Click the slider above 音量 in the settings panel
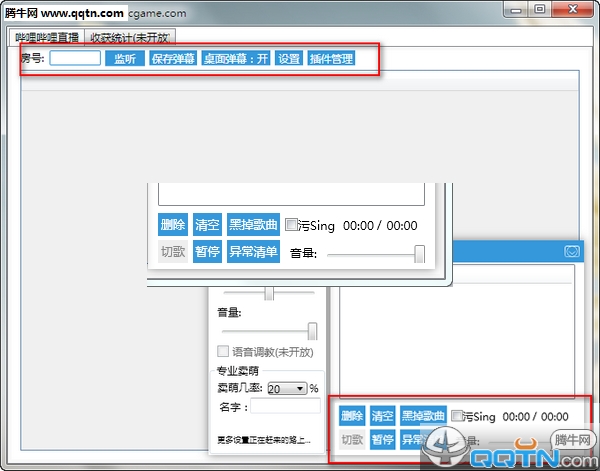 [x=269, y=293]
